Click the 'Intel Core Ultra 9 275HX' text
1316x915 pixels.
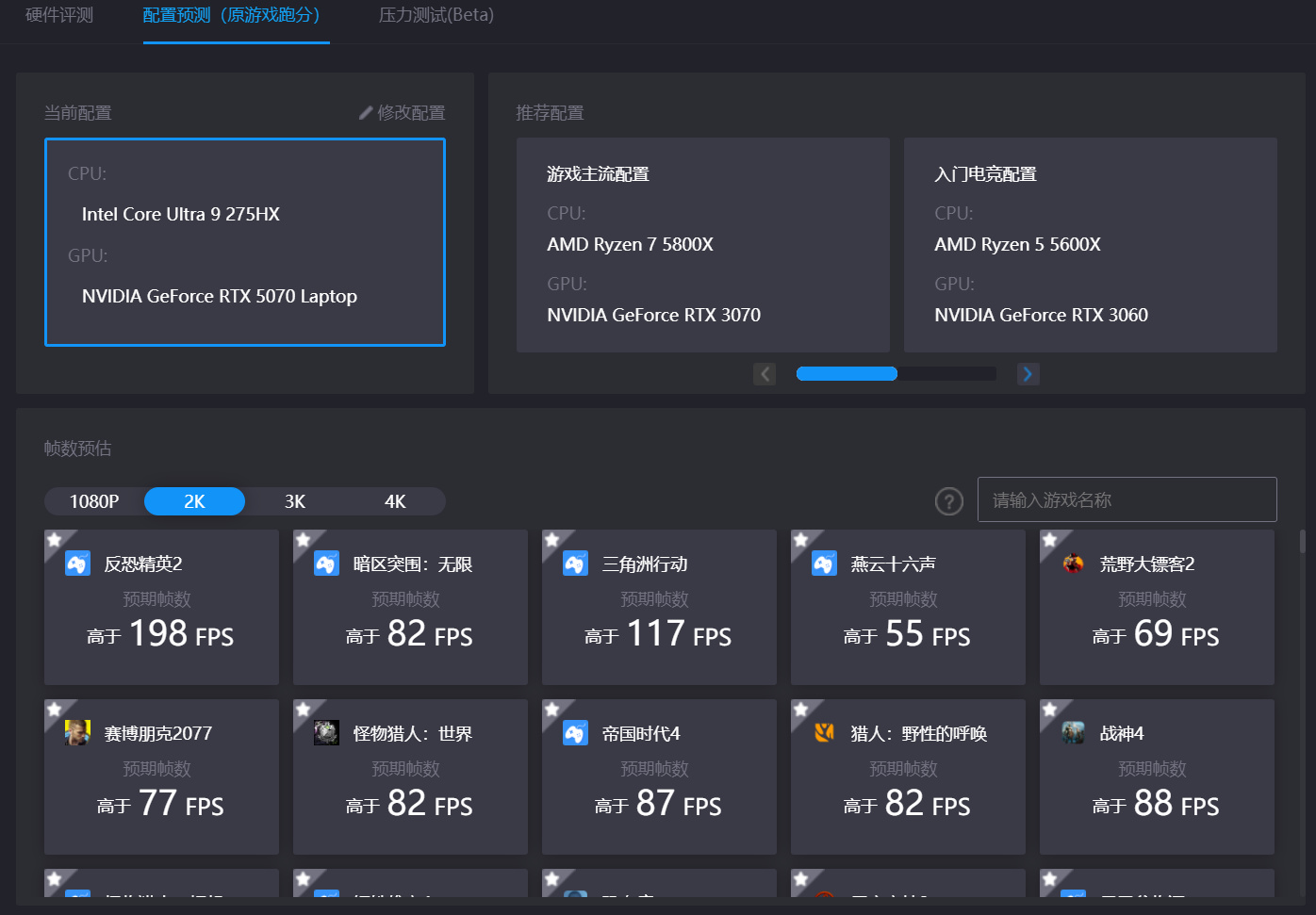coord(181,214)
